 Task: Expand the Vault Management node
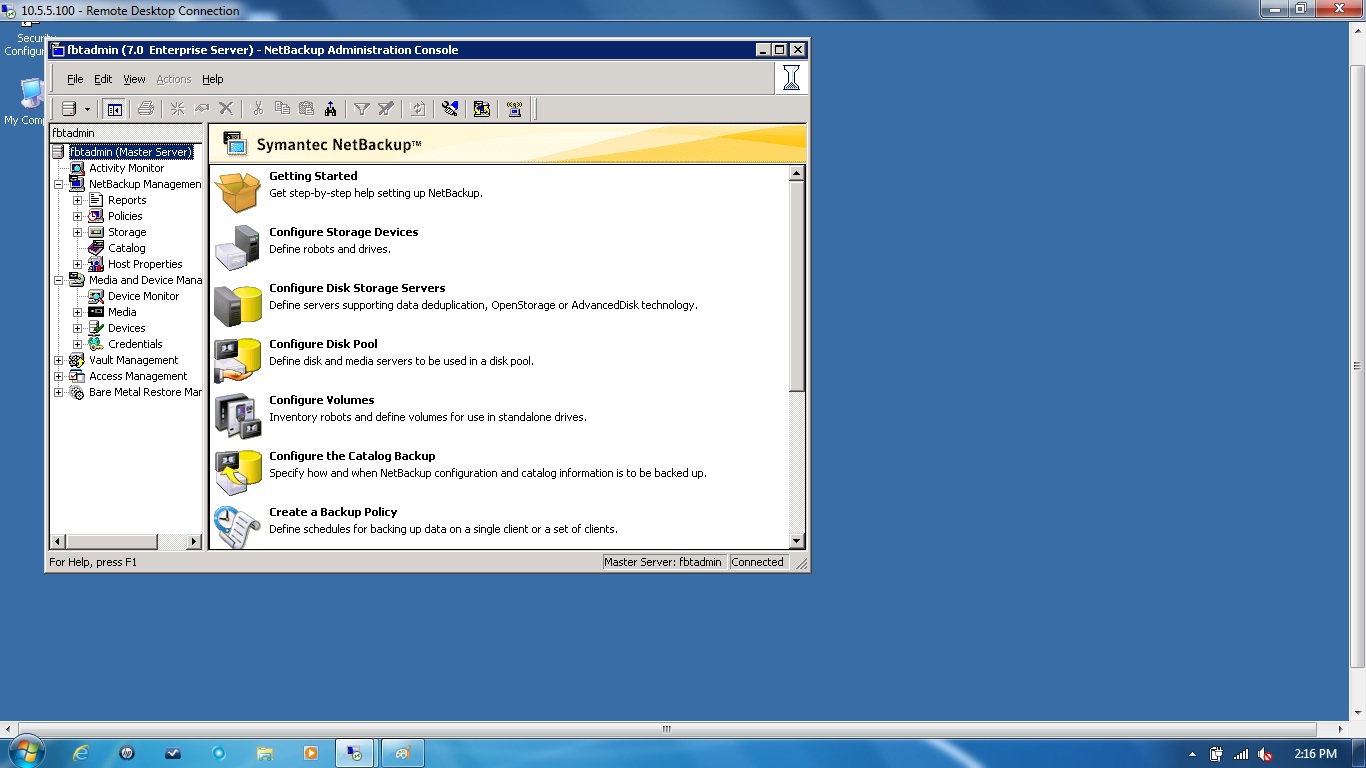pyautogui.click(x=58, y=360)
